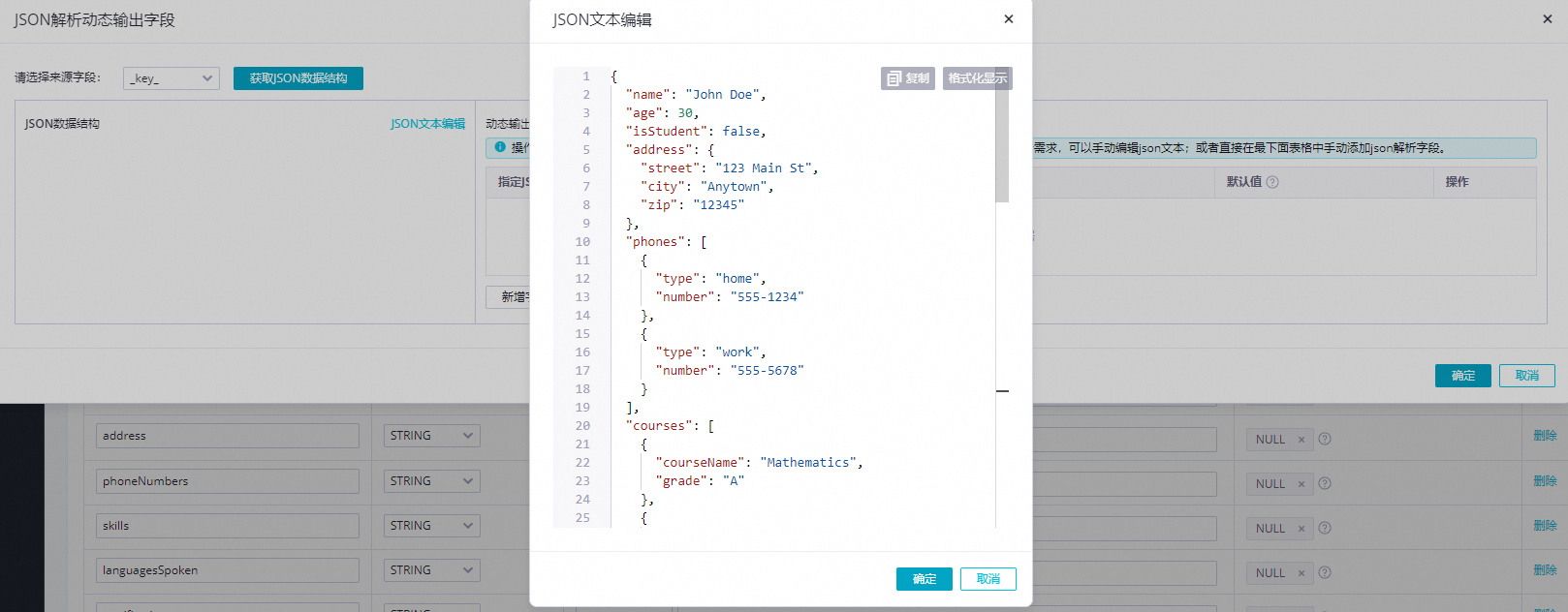Screen dimensions: 1568x612
Task: Open STRING type dropdown for languagesSpoken row
Action: click(432, 570)
